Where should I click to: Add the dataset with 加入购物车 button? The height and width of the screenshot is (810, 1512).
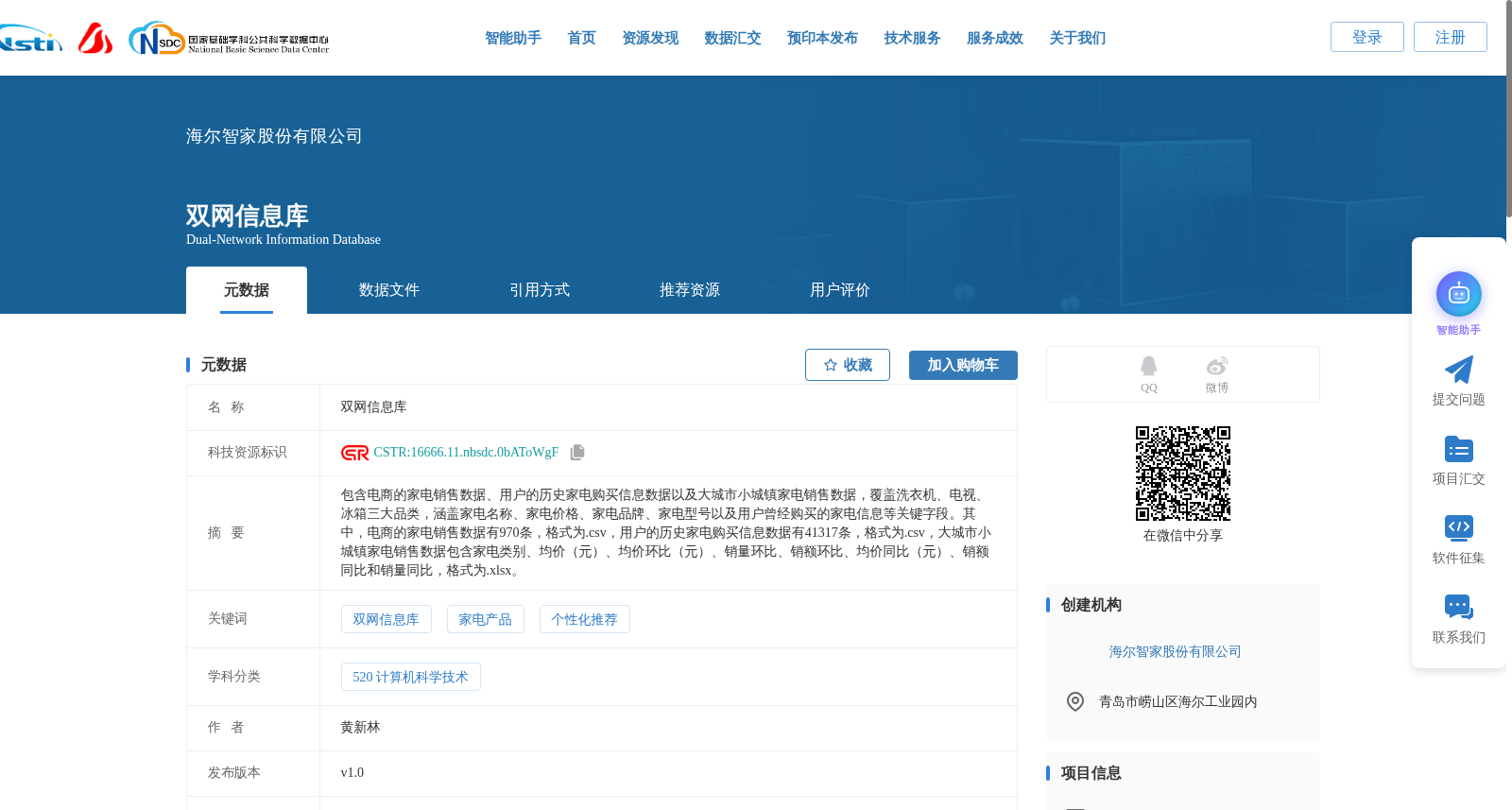tap(963, 365)
